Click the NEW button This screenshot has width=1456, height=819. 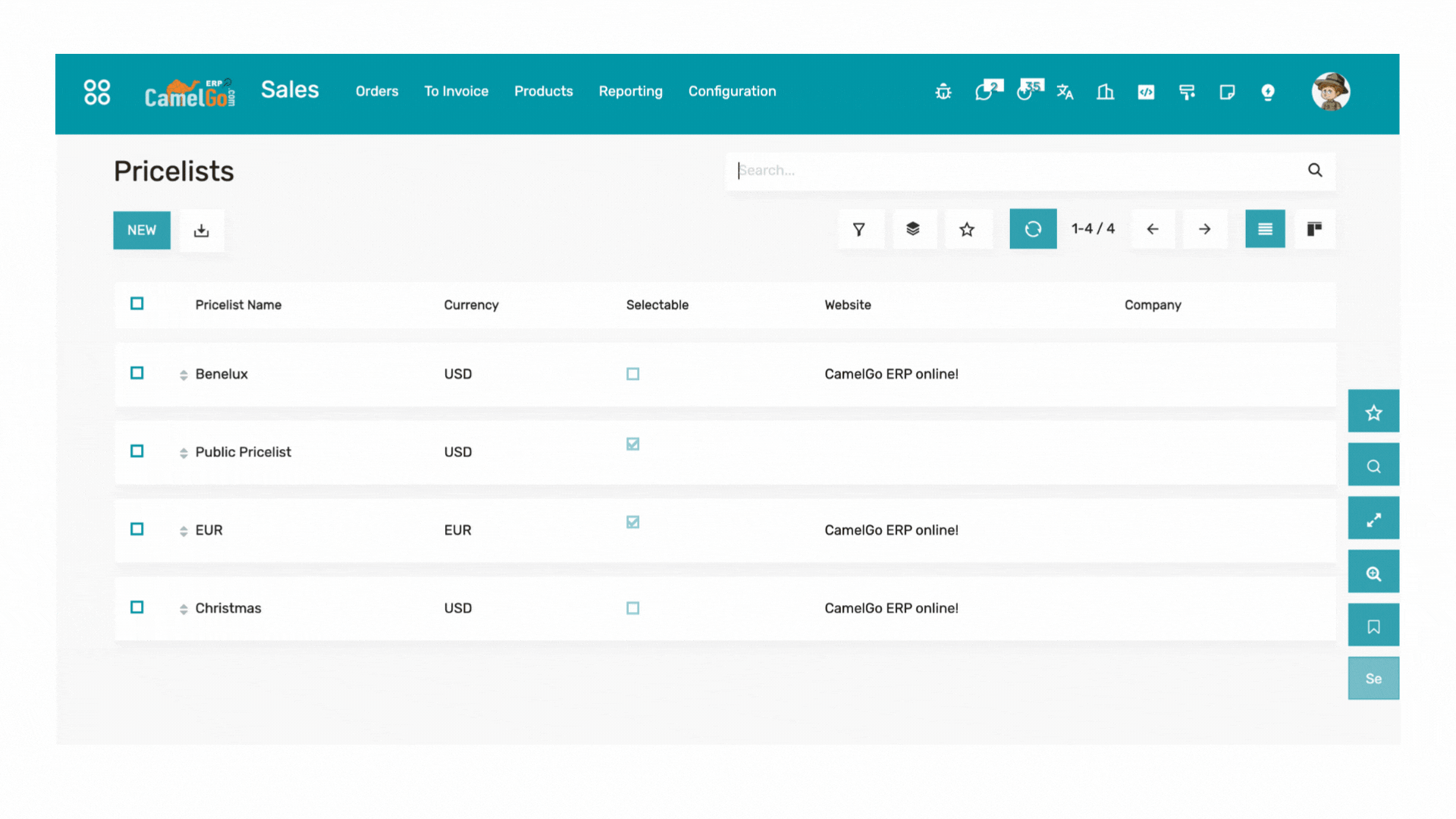click(x=142, y=230)
